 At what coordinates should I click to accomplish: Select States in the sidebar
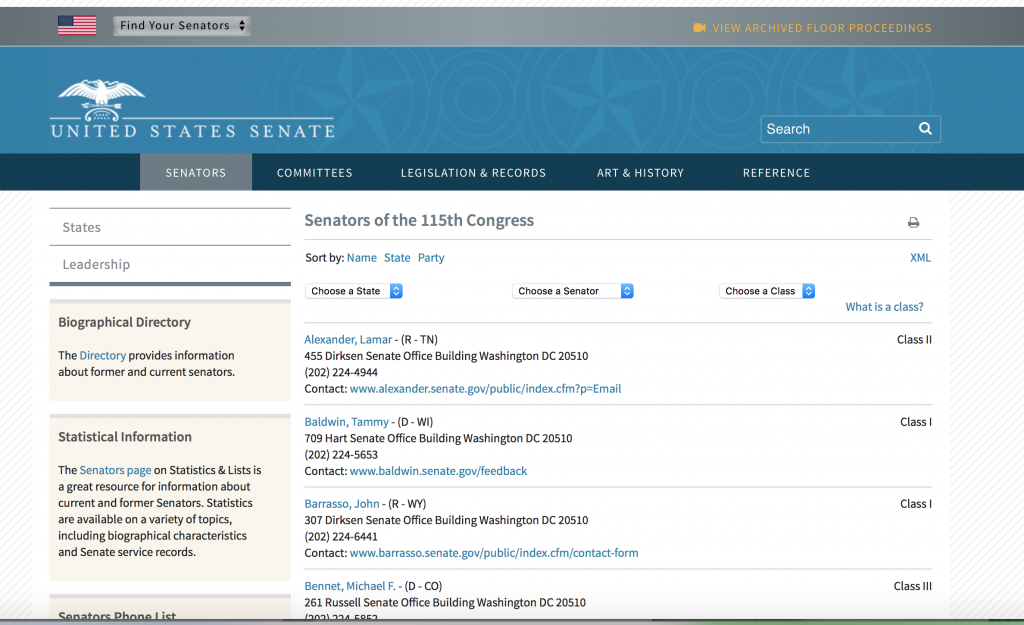click(x=170, y=227)
